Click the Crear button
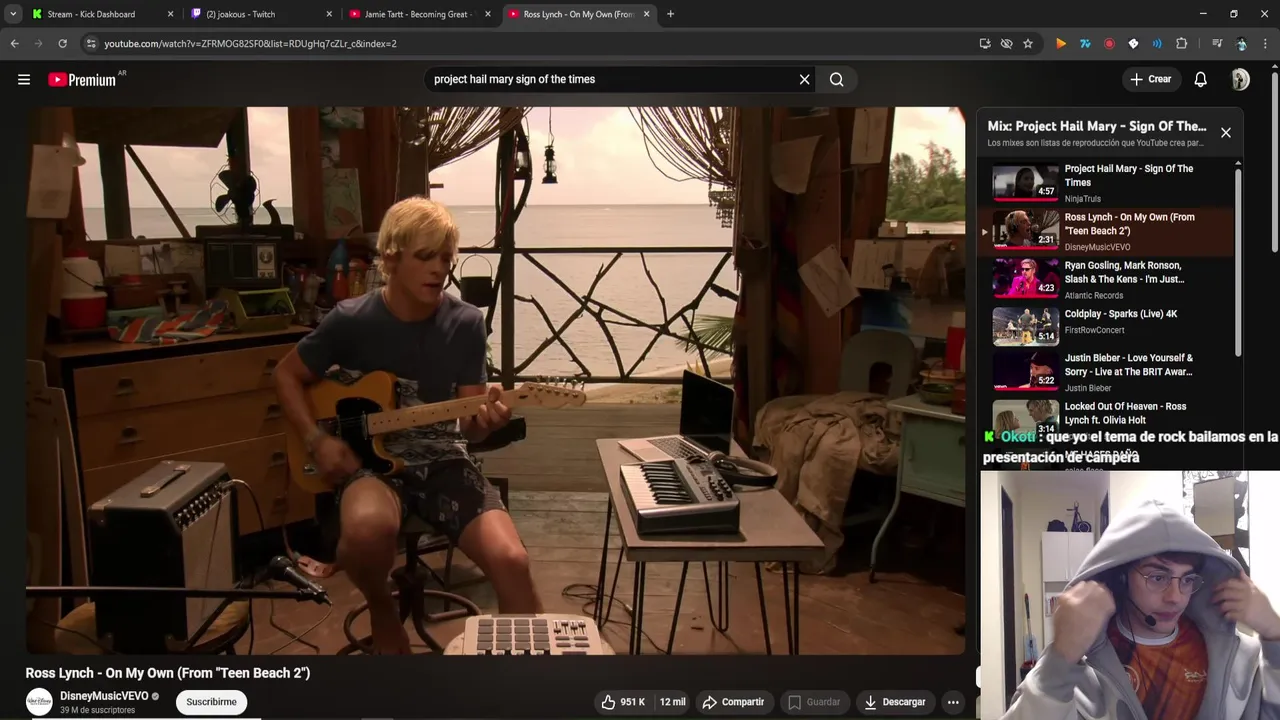The image size is (1280, 720). (x=1151, y=80)
